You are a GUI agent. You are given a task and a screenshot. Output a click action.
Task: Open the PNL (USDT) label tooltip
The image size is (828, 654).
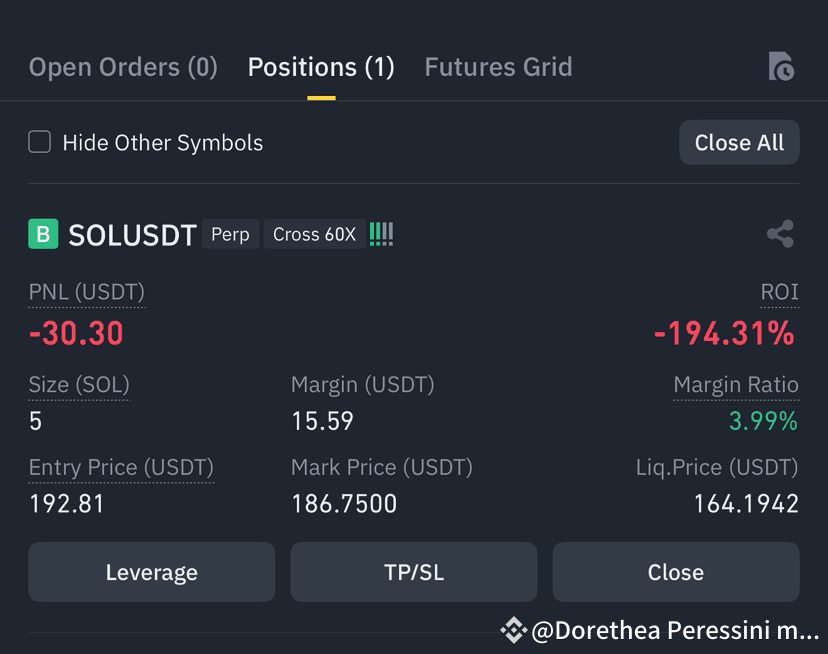click(85, 291)
